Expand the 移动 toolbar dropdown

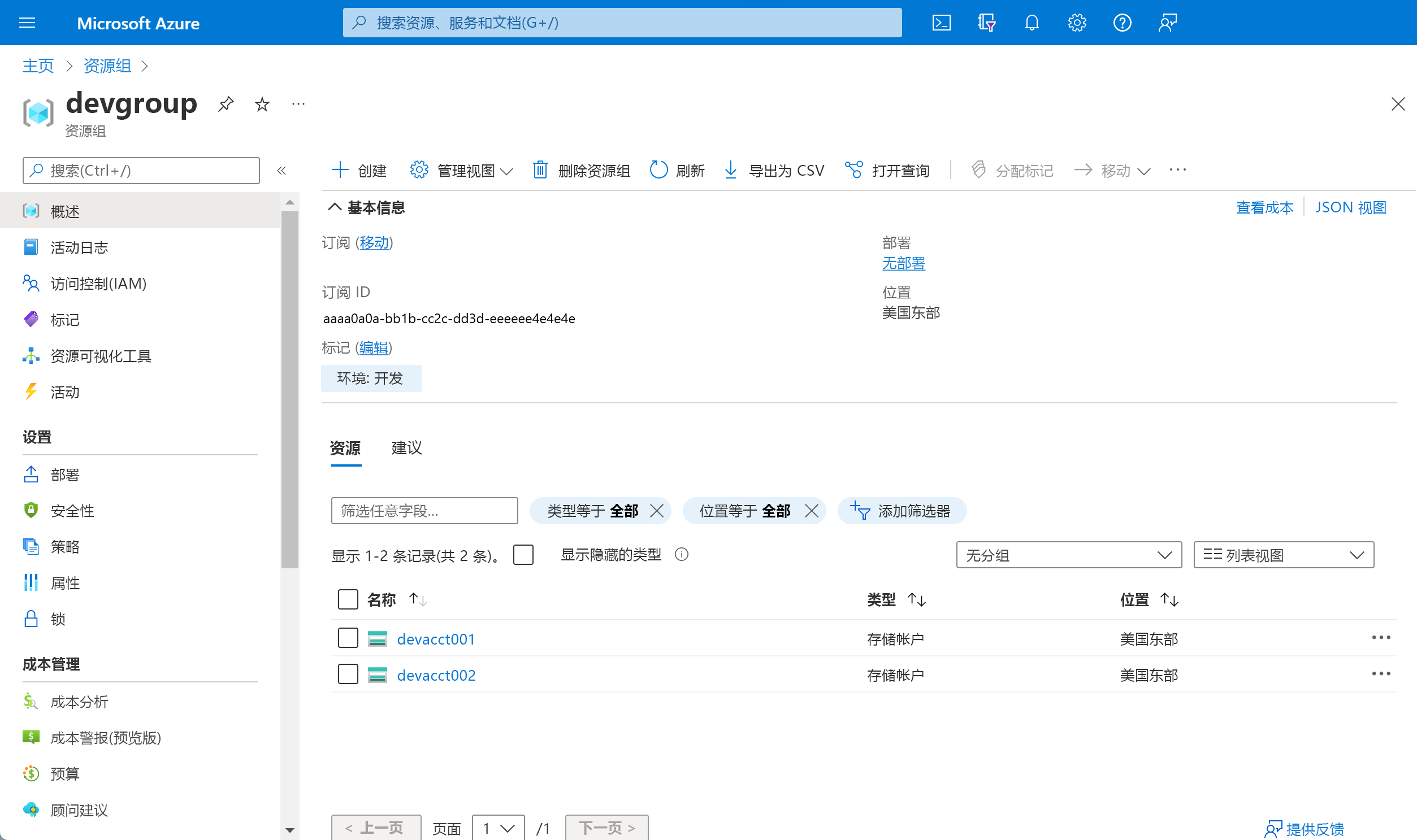click(x=1112, y=171)
